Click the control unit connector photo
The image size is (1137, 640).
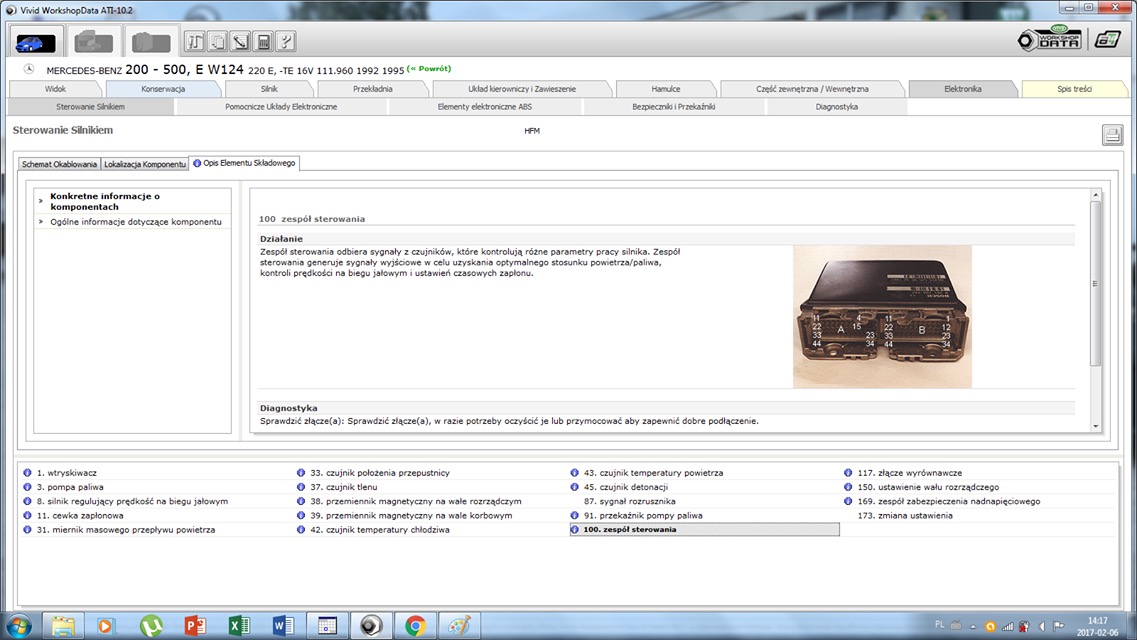(881, 316)
